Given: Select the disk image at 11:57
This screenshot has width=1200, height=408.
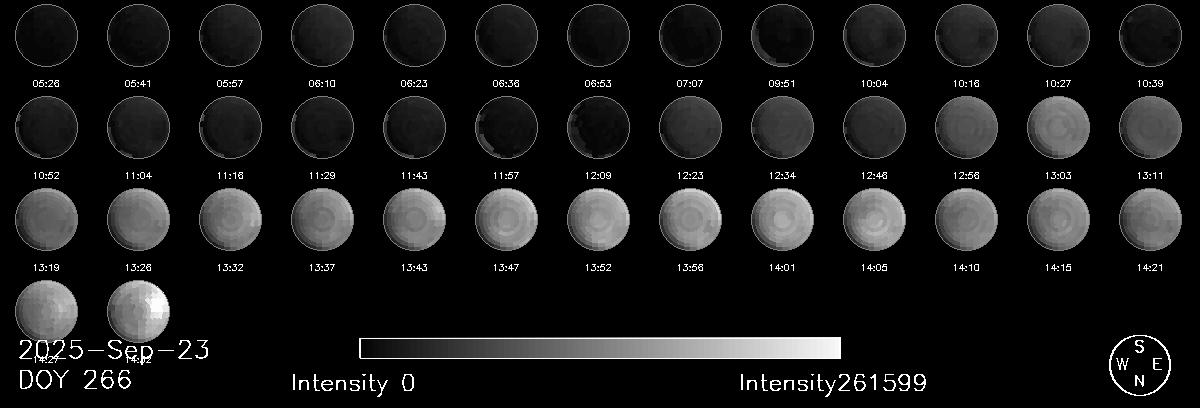Looking at the screenshot, I should pos(507,128).
